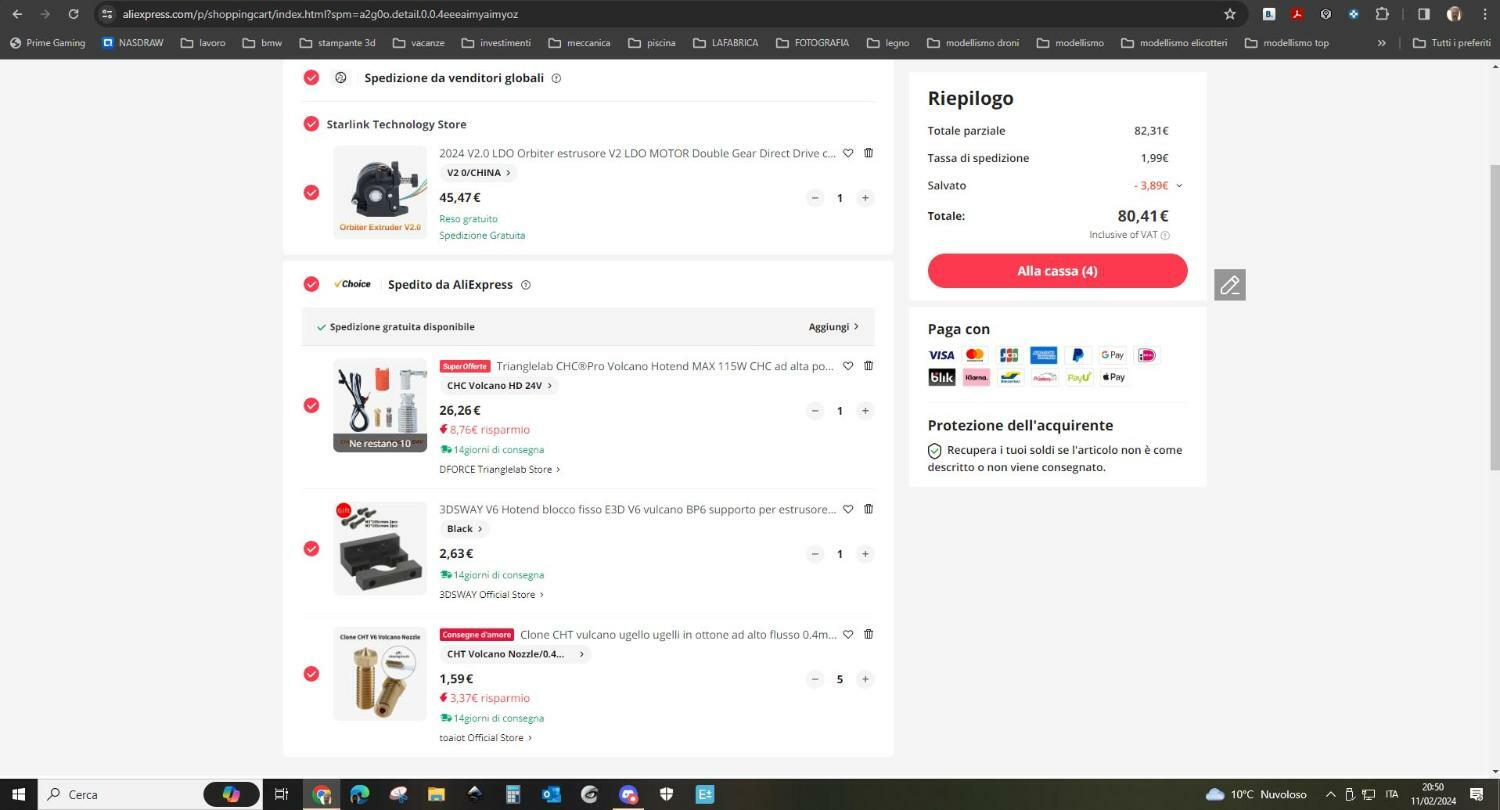Delete Orbiter estrusore V2 from cart

(x=868, y=153)
